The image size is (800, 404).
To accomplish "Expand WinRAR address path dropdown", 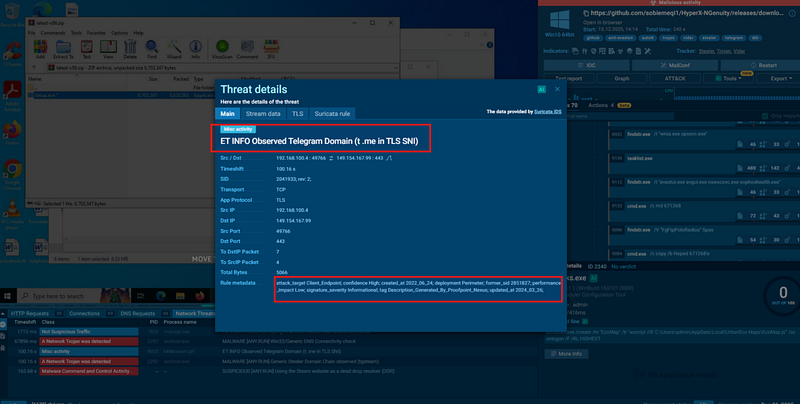I will click(x=395, y=68).
